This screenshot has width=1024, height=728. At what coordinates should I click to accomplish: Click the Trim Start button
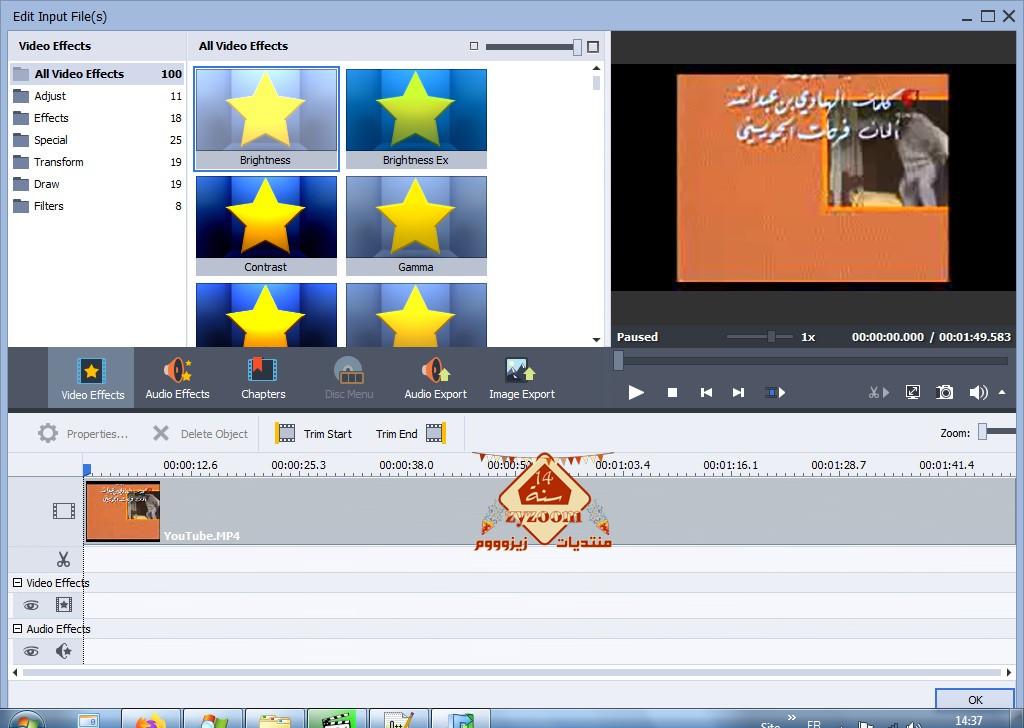[313, 434]
